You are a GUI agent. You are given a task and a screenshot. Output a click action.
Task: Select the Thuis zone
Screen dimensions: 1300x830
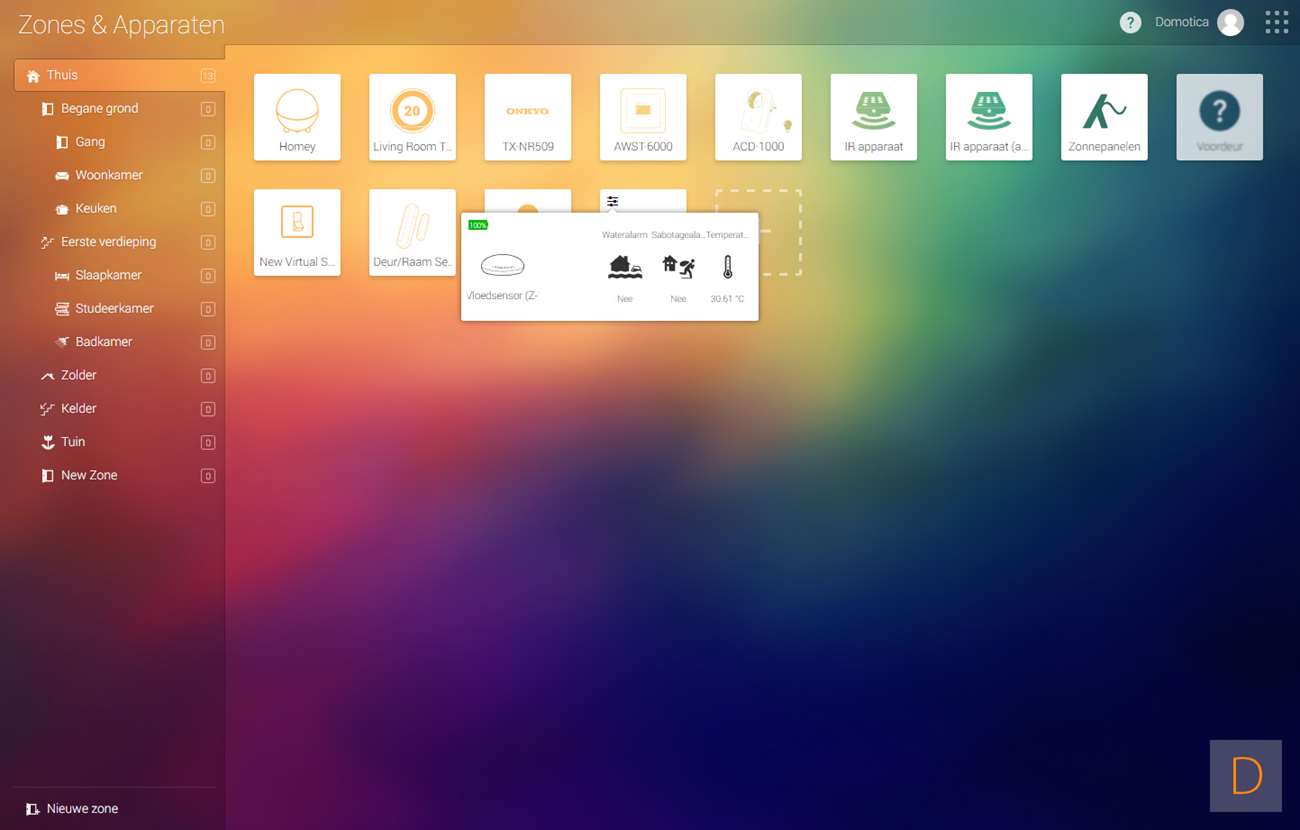click(119, 75)
